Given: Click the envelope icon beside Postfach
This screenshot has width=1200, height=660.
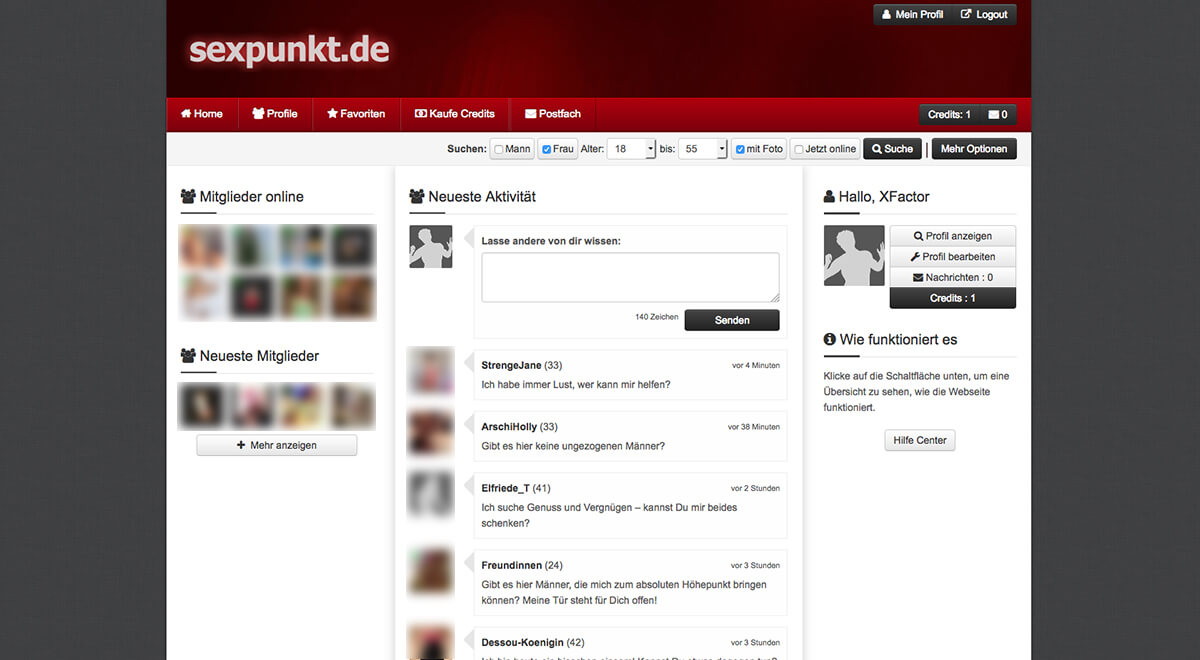Looking at the screenshot, I should (530, 114).
